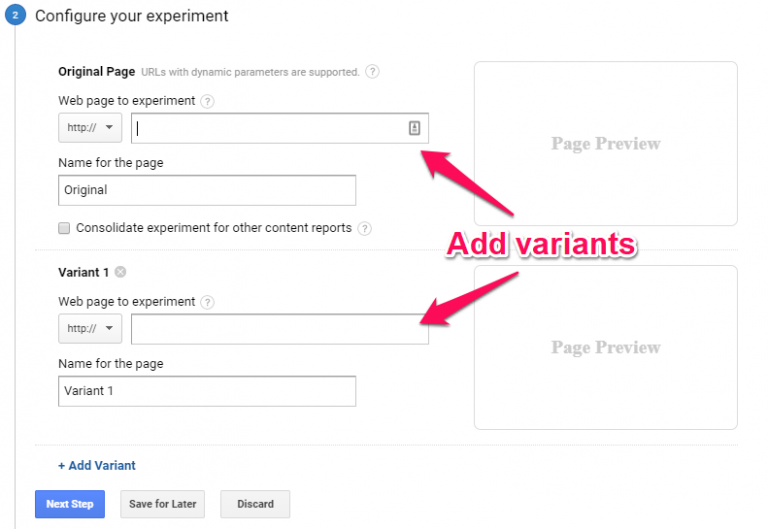Click the contacts icon inside the Original URL field

tap(414, 128)
